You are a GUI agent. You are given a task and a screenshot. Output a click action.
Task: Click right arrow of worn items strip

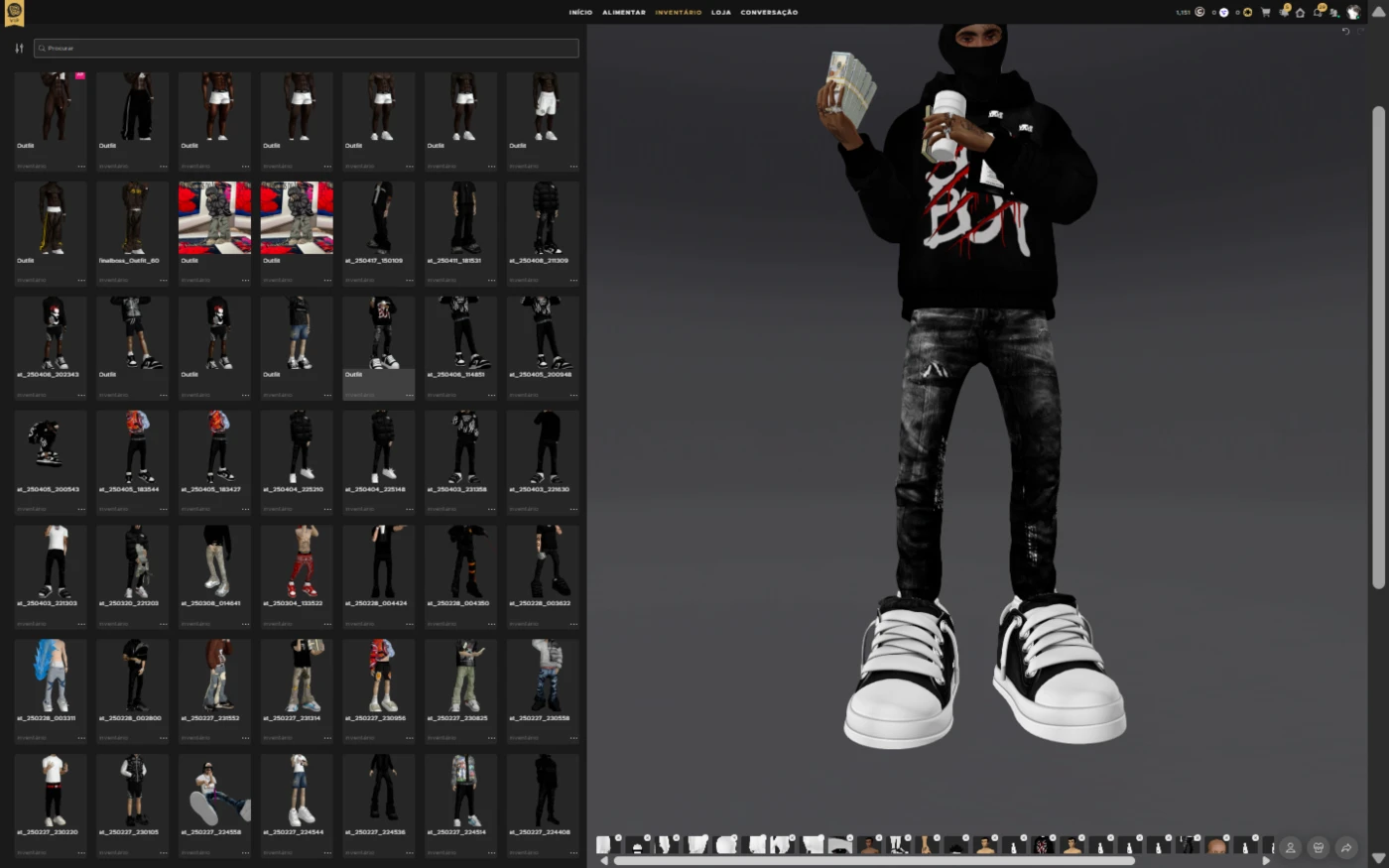[1266, 860]
